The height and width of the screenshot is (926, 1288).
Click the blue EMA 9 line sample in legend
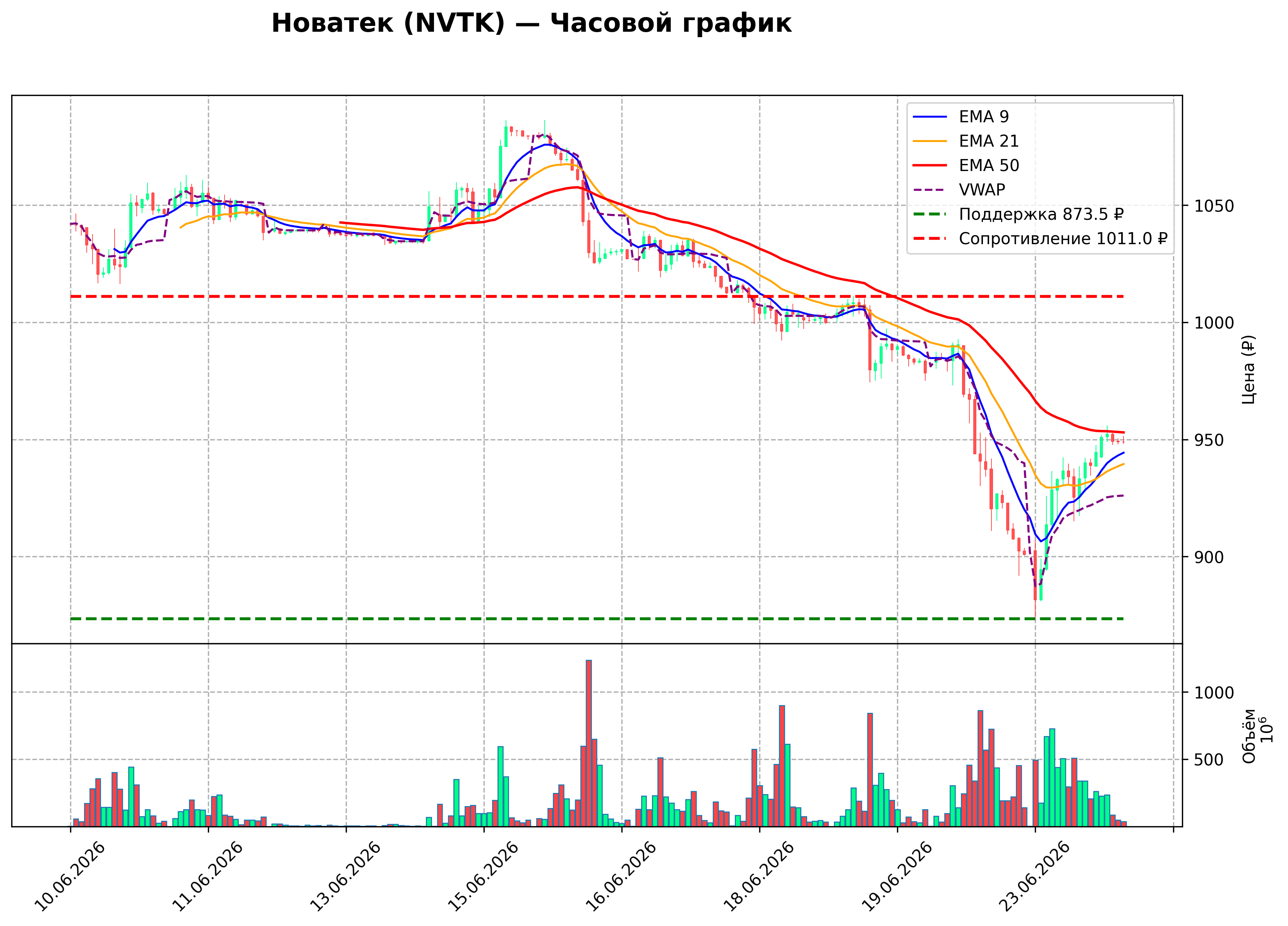pyautogui.click(x=930, y=117)
